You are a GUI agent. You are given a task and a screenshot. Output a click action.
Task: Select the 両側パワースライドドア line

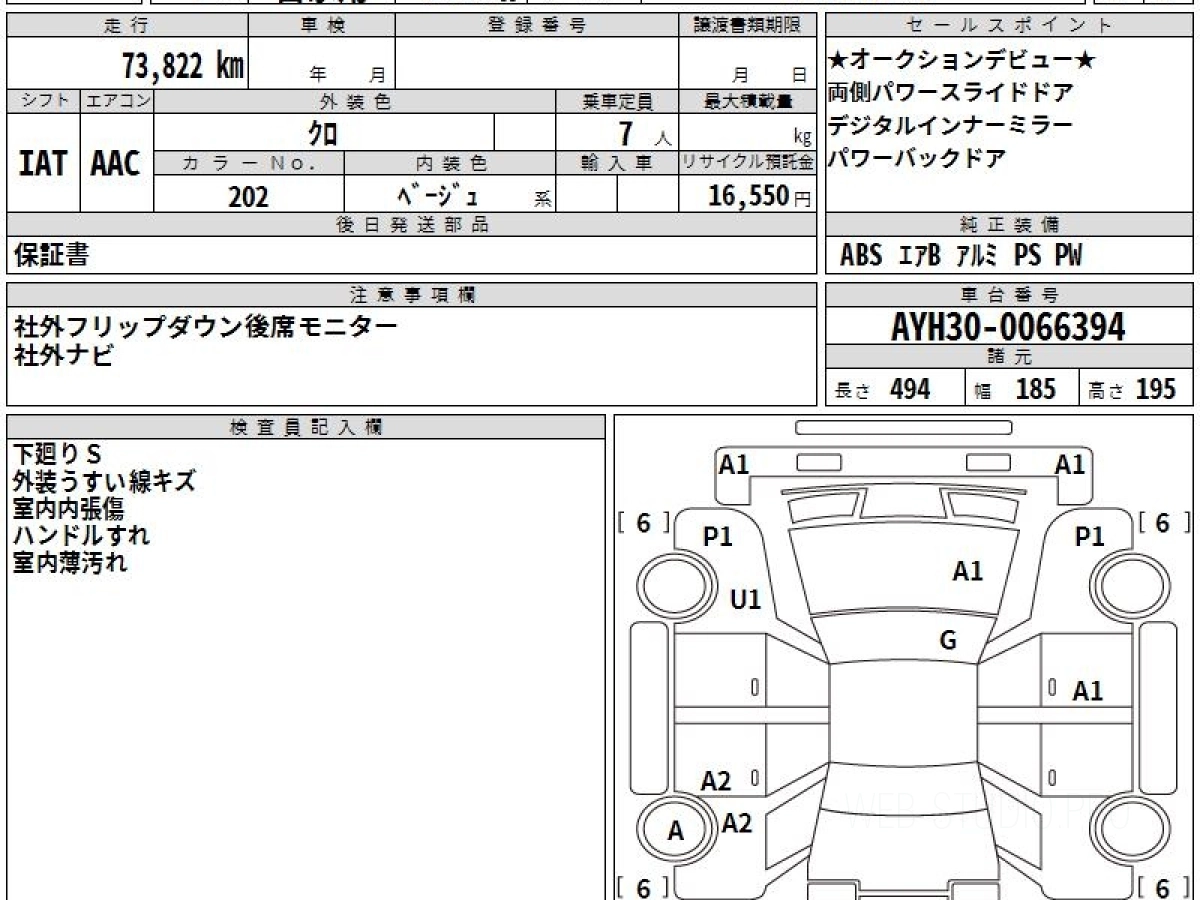click(951, 93)
